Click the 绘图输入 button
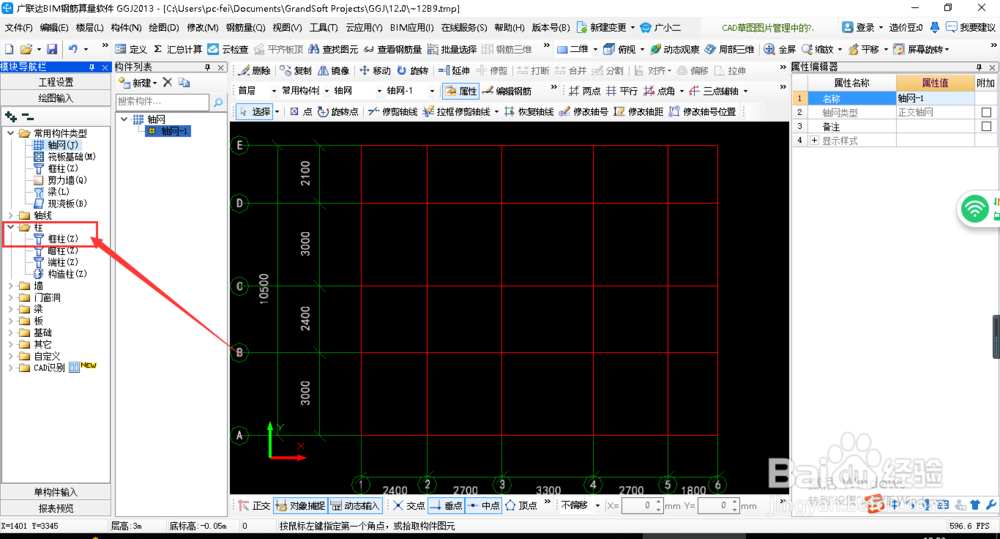The width and height of the screenshot is (1000, 539). click(x=56, y=98)
